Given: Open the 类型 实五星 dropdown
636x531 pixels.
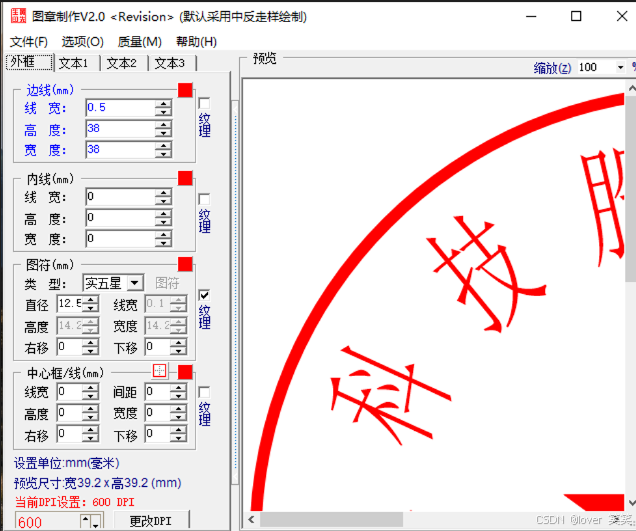Looking at the screenshot, I should click(135, 283).
